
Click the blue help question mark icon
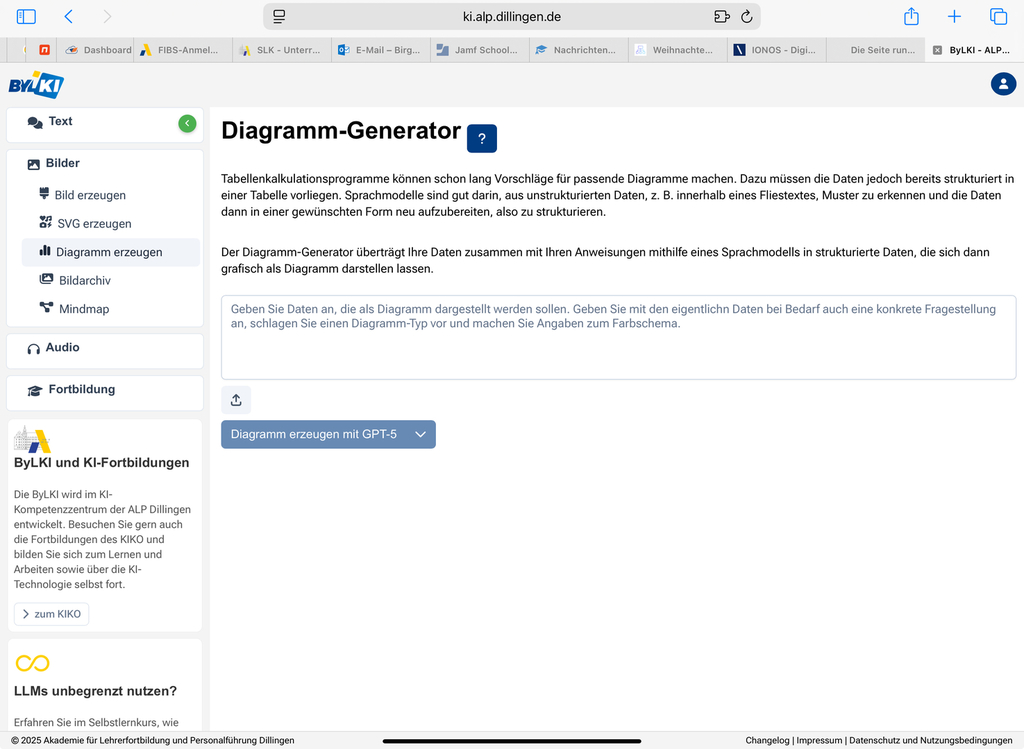tap(481, 139)
